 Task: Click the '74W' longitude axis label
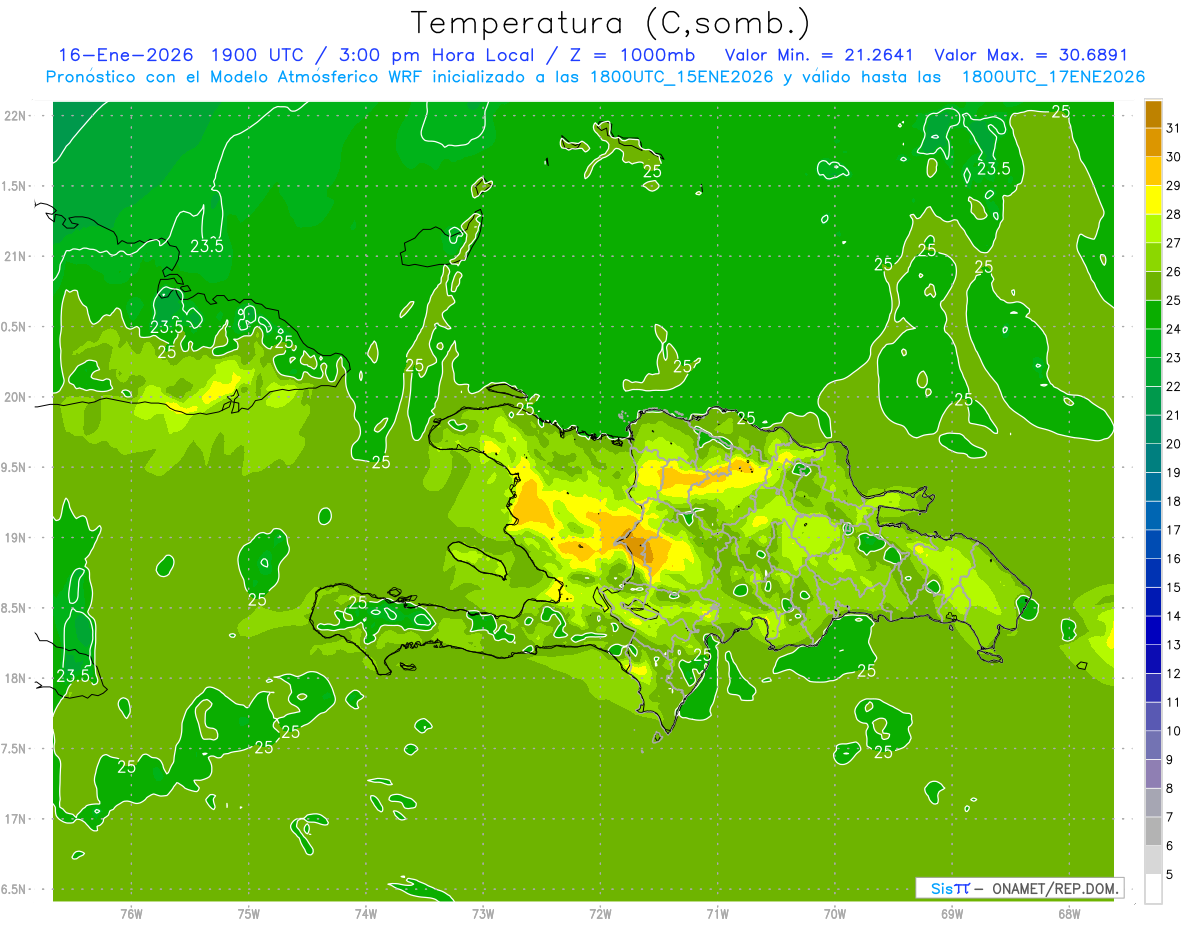366,913
